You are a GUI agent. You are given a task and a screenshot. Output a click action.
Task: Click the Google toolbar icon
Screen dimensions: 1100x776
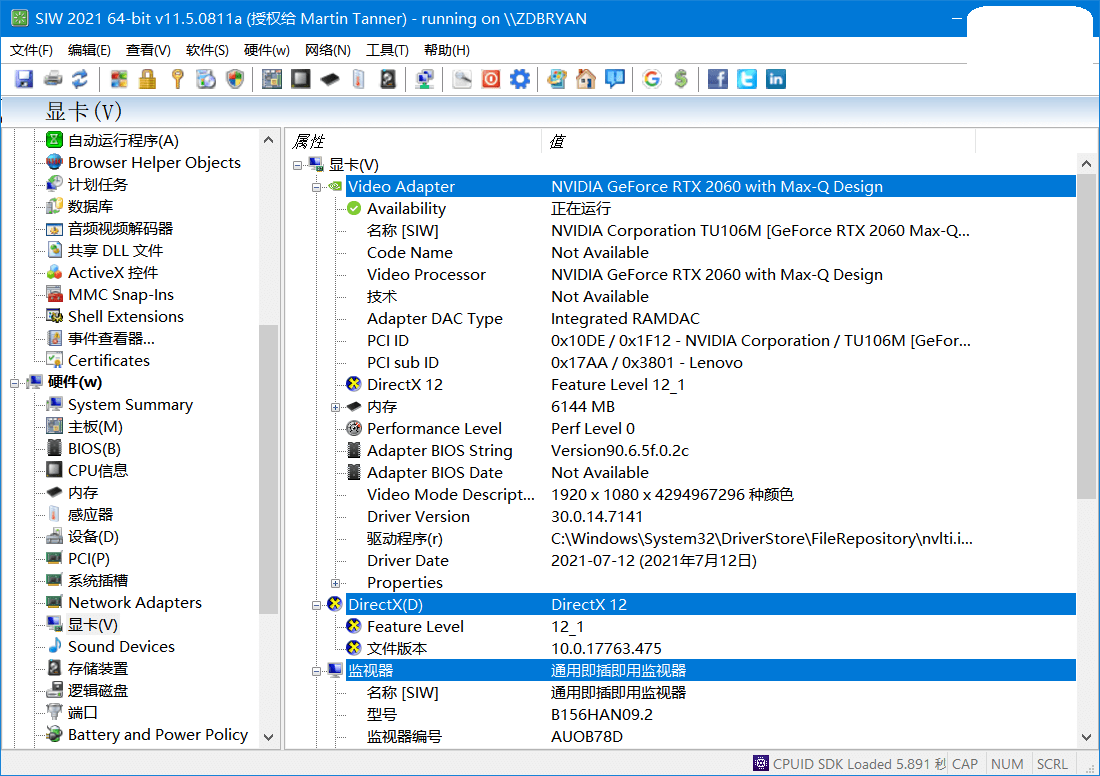coord(652,79)
